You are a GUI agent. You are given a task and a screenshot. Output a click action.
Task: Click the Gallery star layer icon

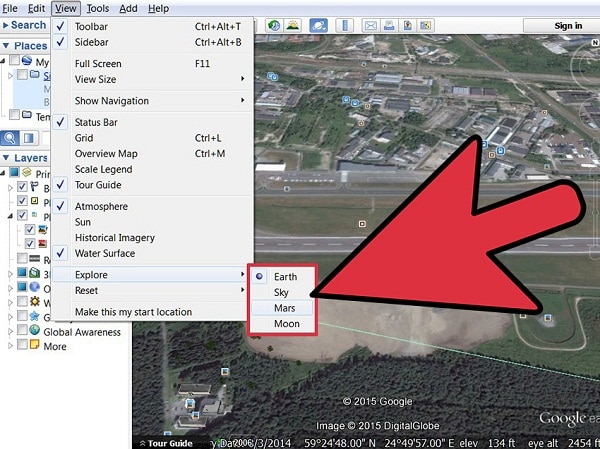click(x=35, y=316)
